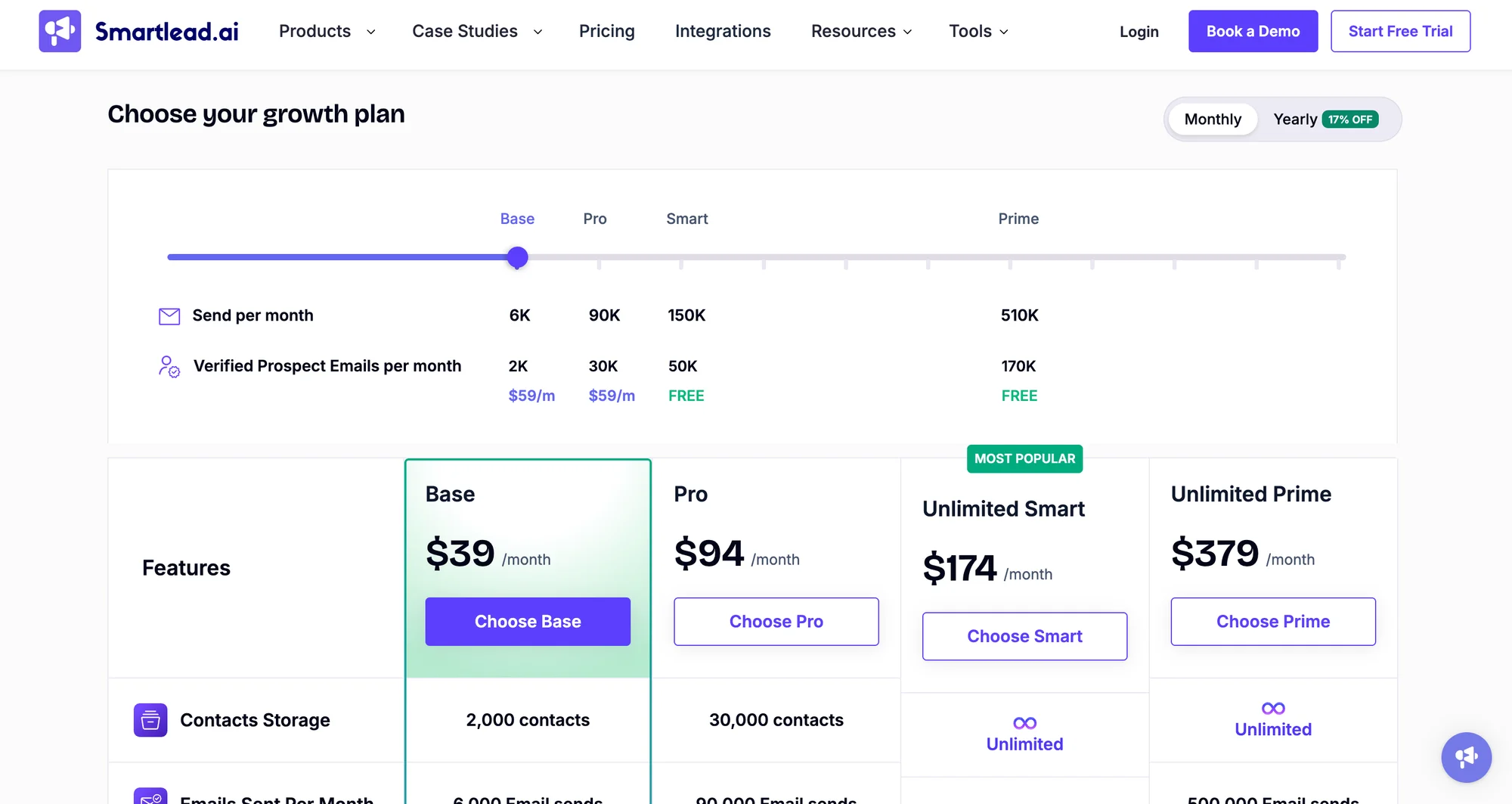The image size is (1512, 804).
Task: Expand the Resources dropdown menu
Action: (861, 31)
